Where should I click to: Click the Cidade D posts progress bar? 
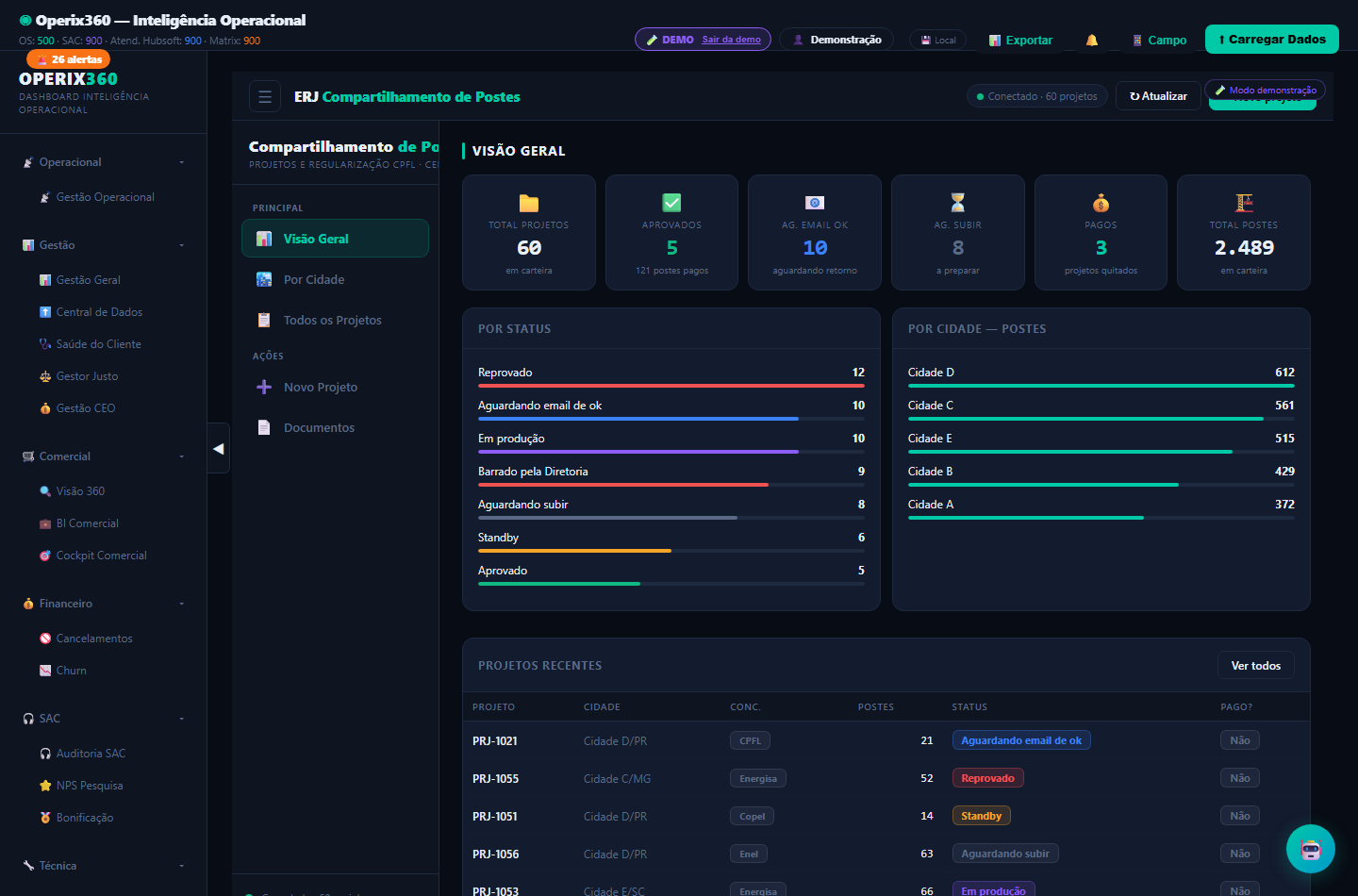(1101, 386)
